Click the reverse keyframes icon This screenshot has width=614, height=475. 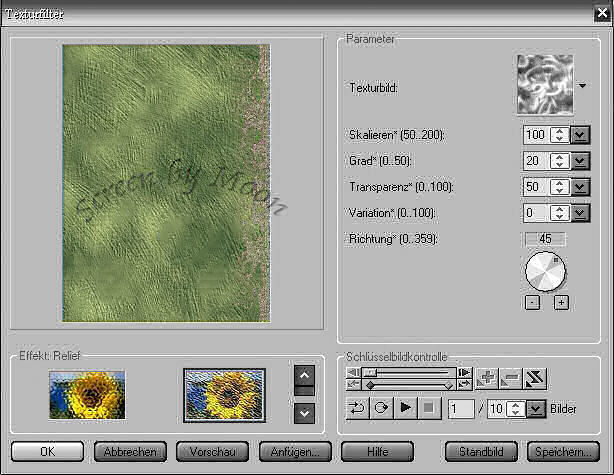pos(534,377)
